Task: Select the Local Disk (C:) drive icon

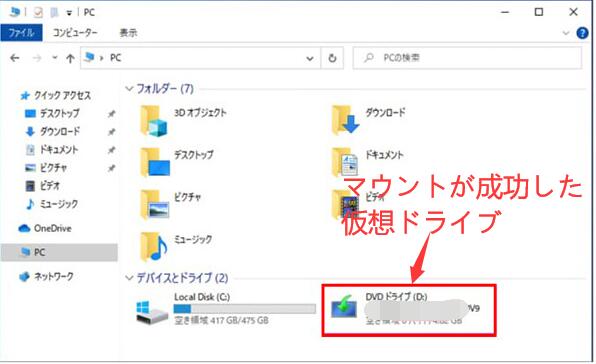Action: (x=152, y=312)
